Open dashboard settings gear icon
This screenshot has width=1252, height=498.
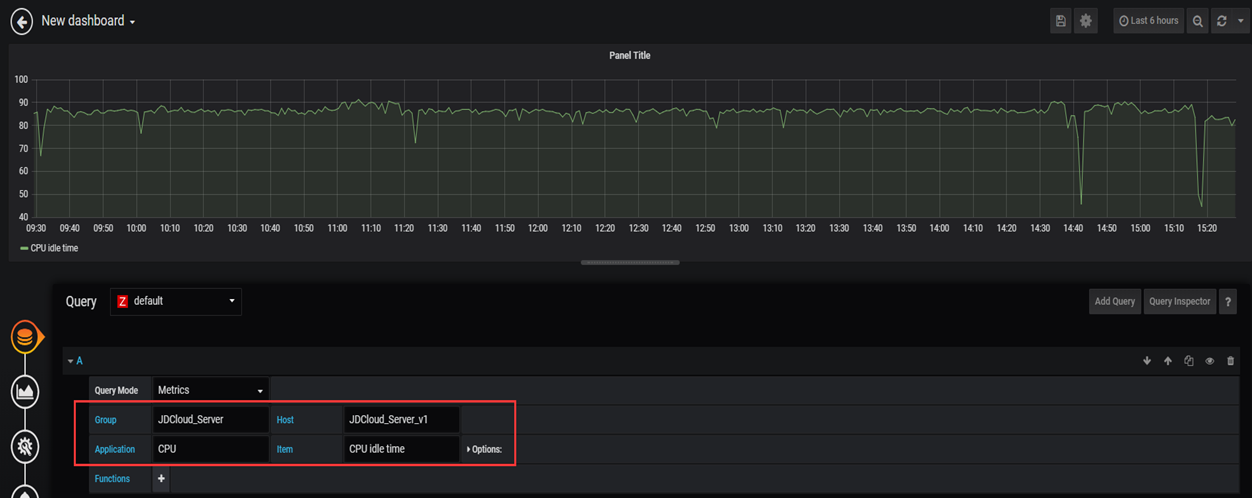[x=1086, y=21]
